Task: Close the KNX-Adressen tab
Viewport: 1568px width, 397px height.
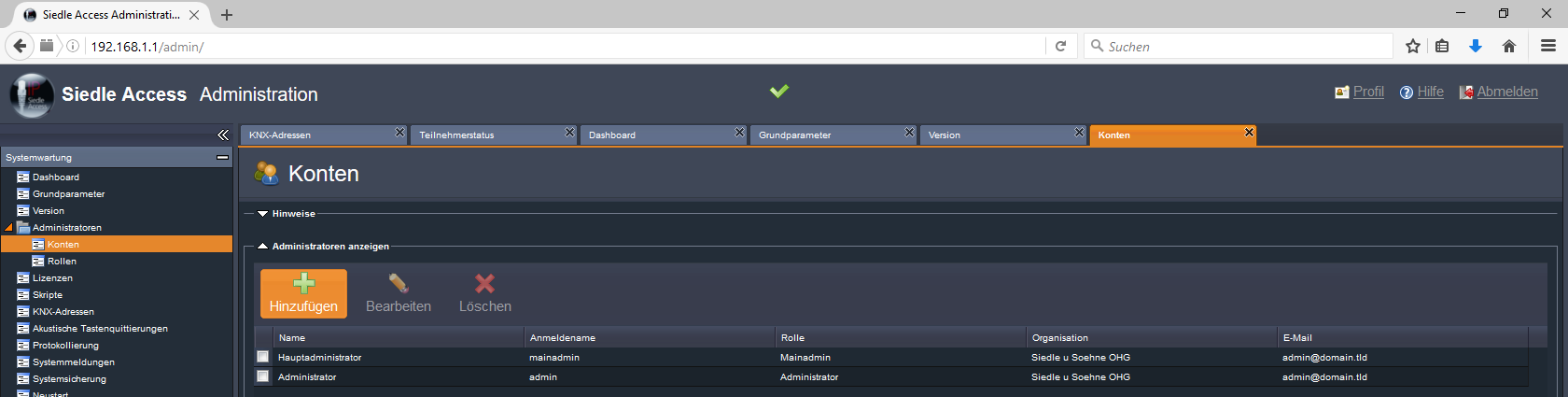Action: pyautogui.click(x=399, y=133)
